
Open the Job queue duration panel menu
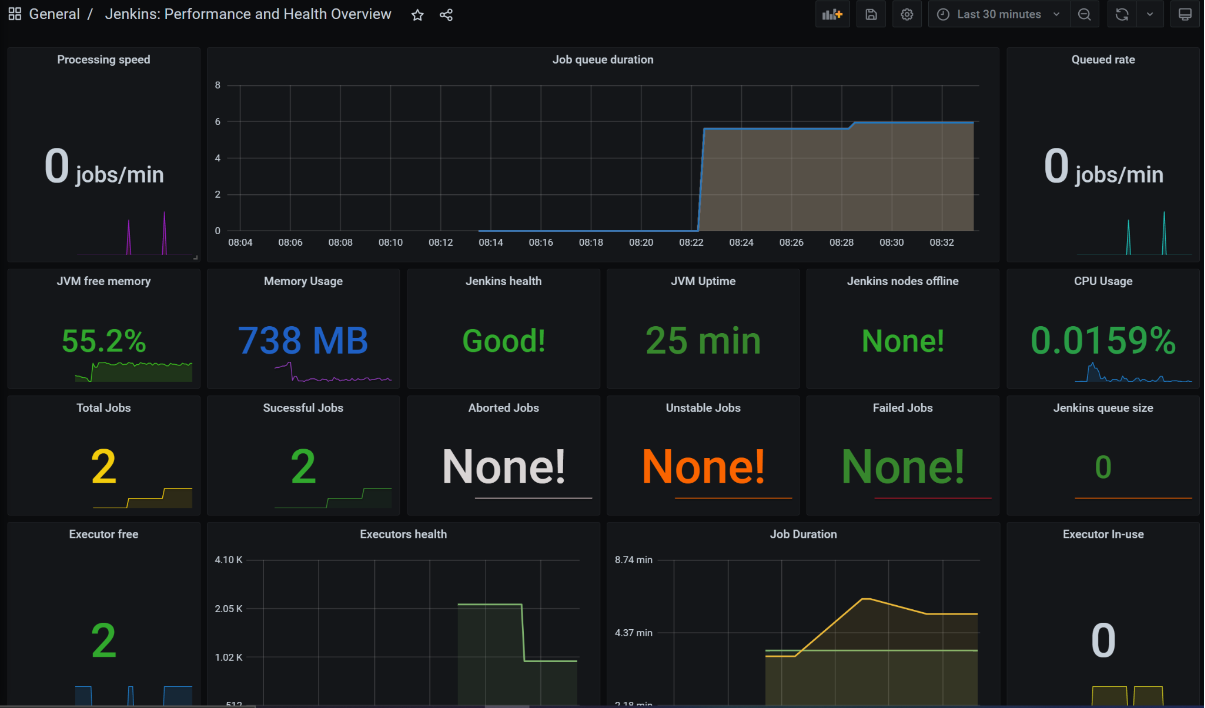[x=603, y=59]
